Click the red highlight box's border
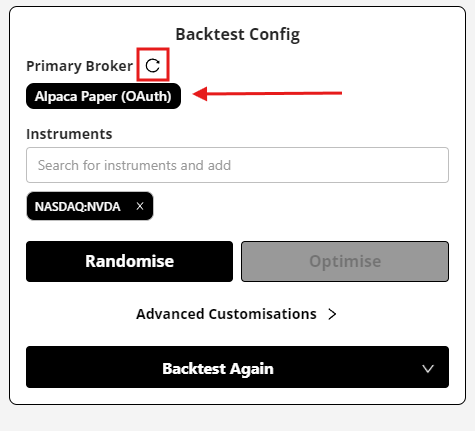The height and width of the screenshot is (431, 475). [x=153, y=49]
